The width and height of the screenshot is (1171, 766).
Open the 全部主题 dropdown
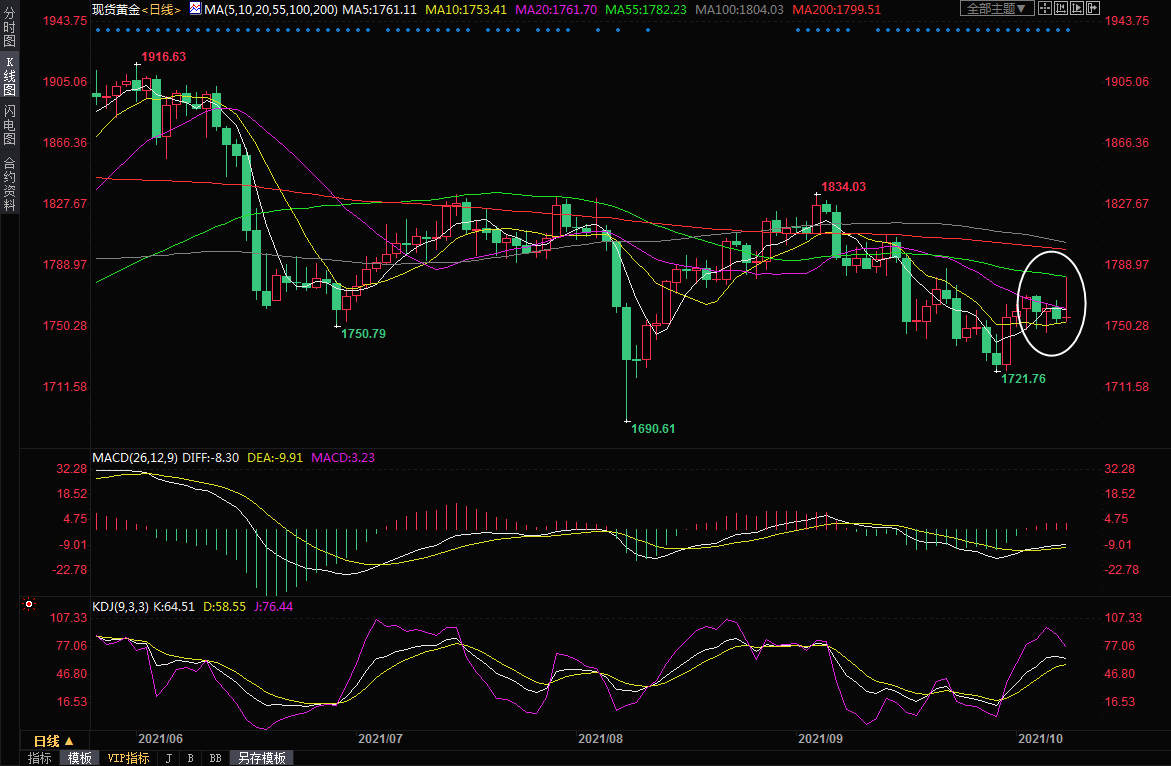pyautogui.click(x=996, y=9)
